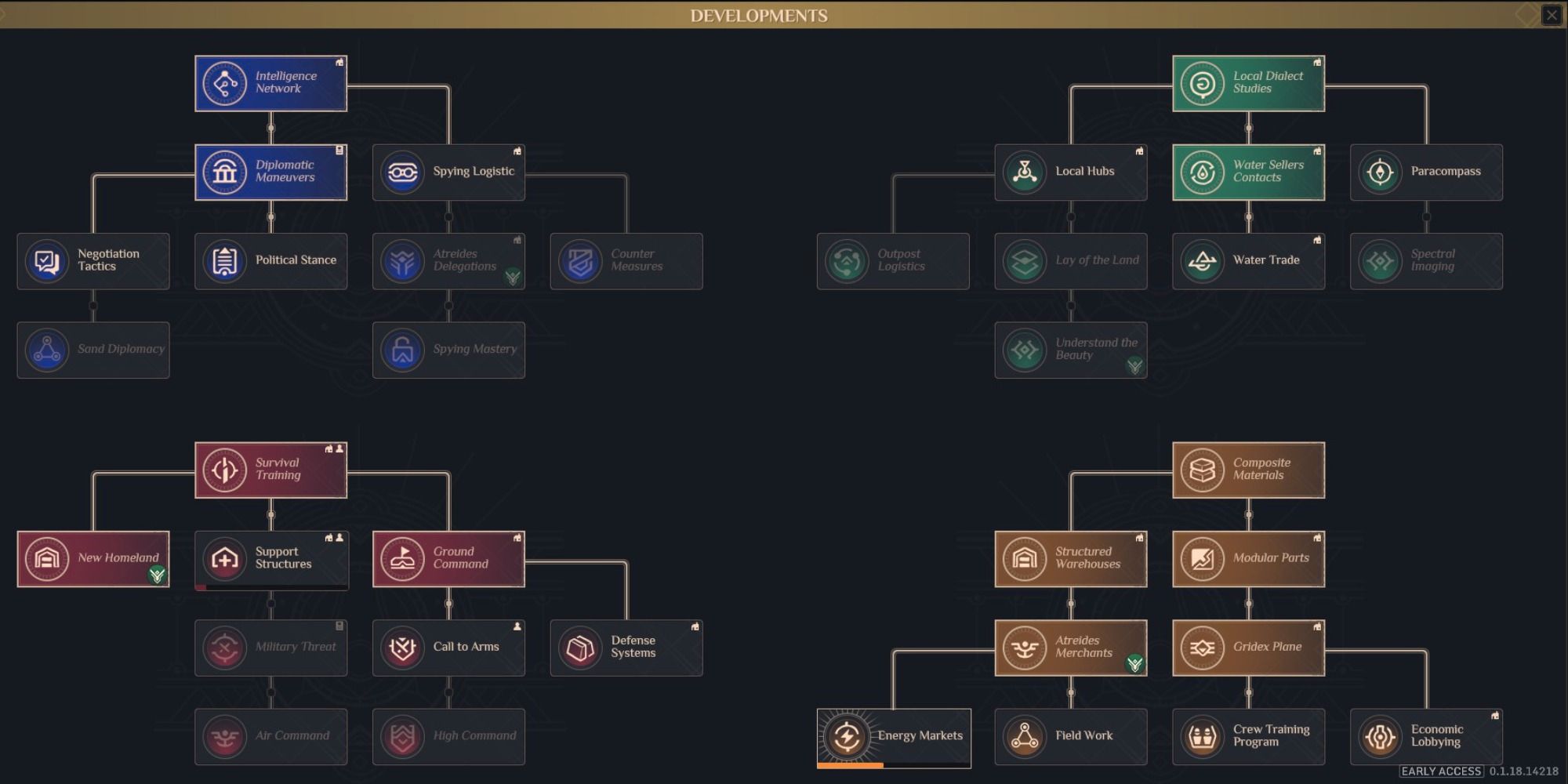Image resolution: width=1568 pixels, height=784 pixels.
Task: Click the Outpost Logistics icon
Action: 847,261
